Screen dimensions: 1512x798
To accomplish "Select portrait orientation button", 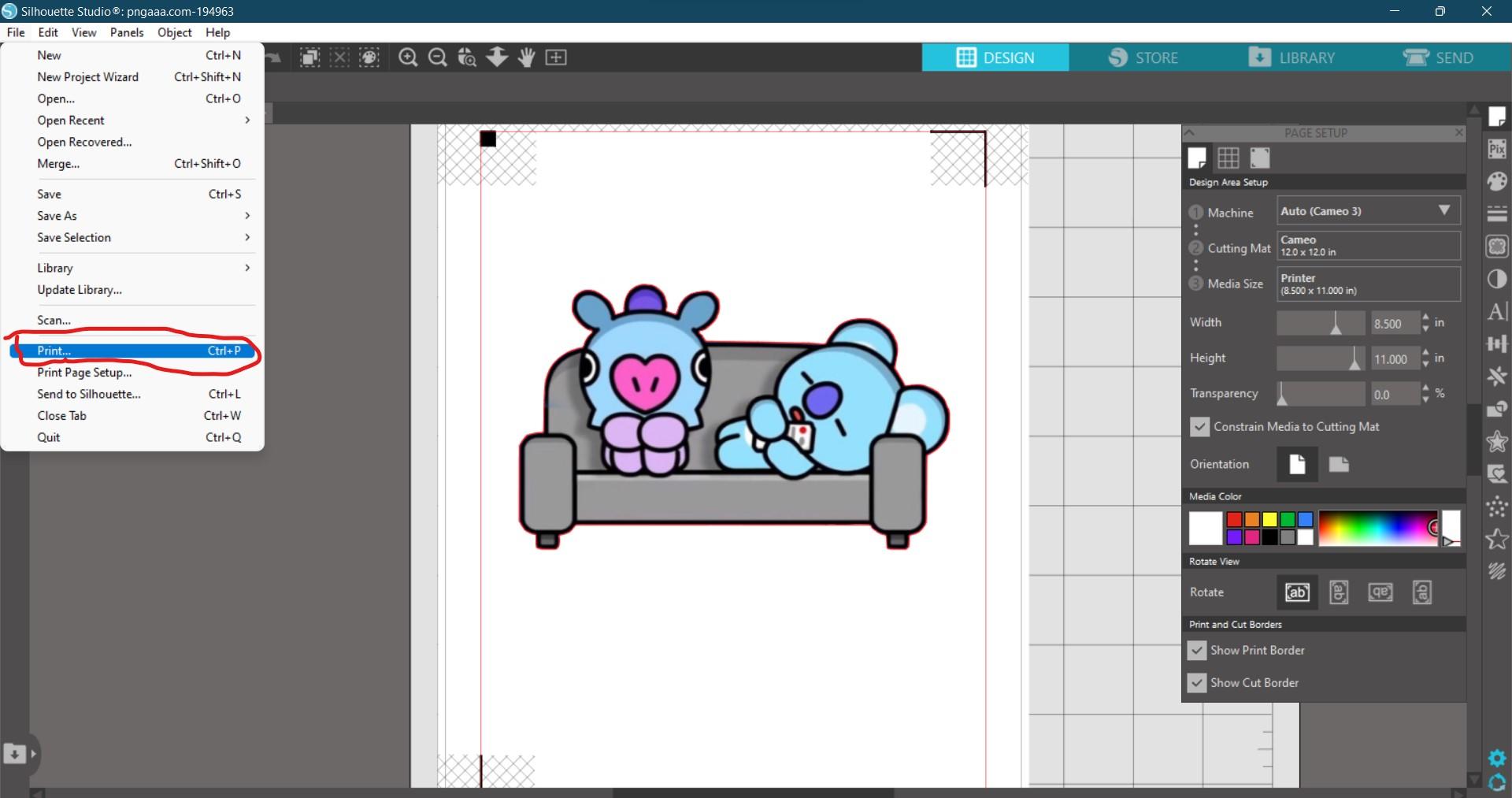I will tap(1297, 464).
